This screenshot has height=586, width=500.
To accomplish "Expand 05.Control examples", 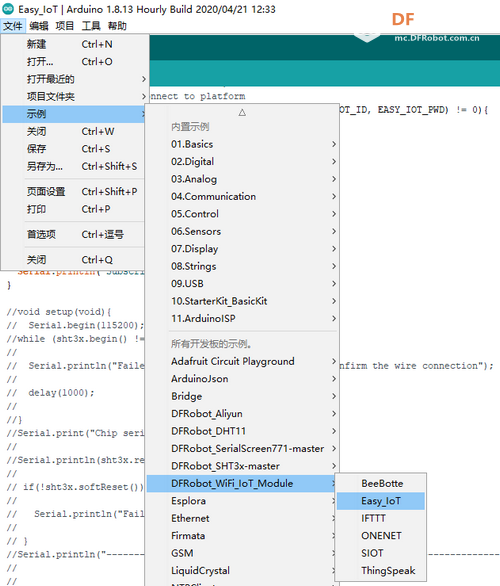I will [243, 214].
